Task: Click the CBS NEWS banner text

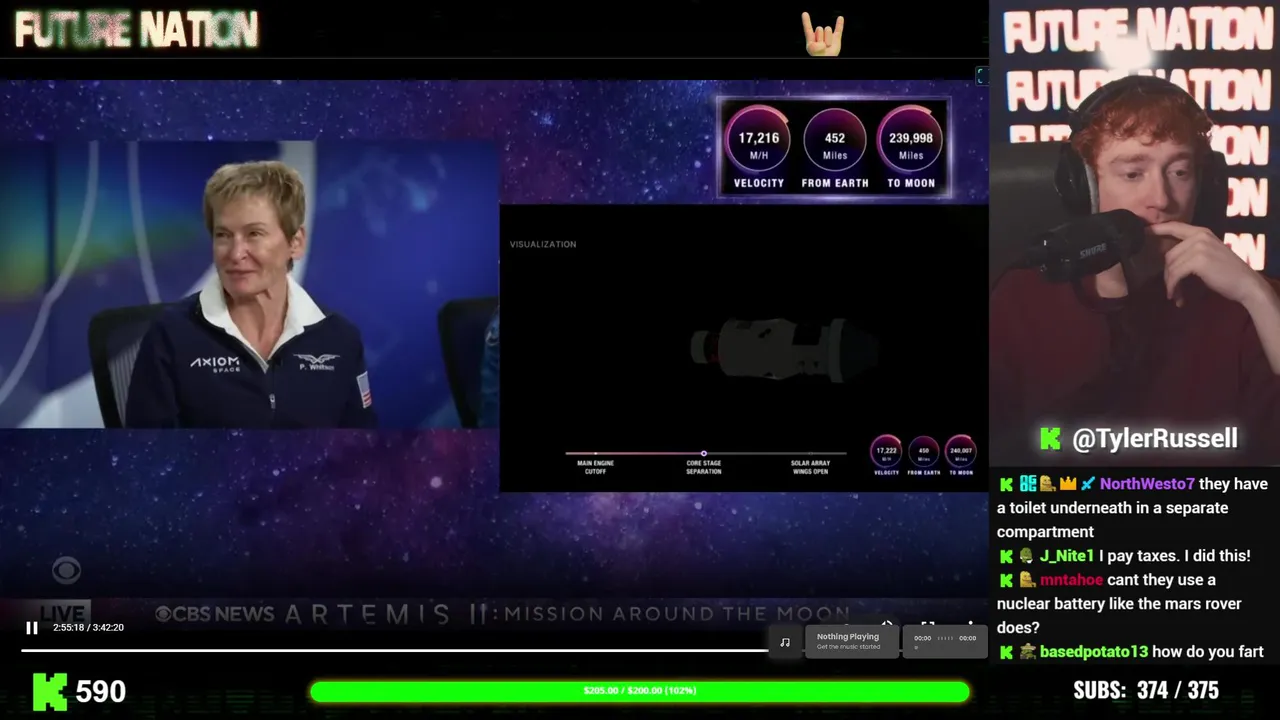Action: click(212, 614)
